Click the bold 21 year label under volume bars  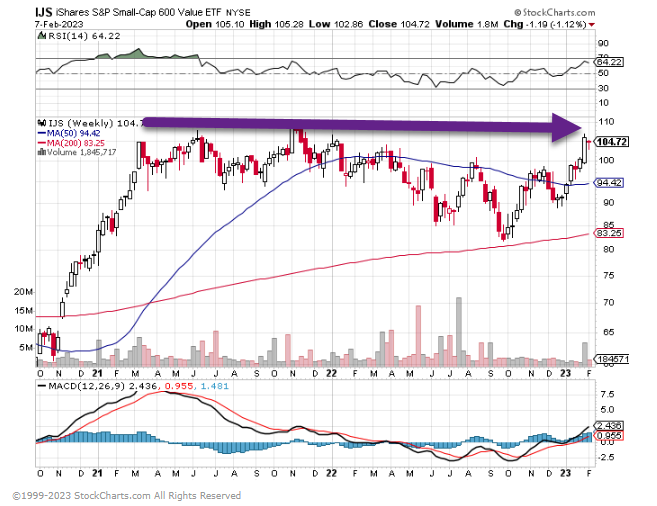pyautogui.click(x=97, y=373)
